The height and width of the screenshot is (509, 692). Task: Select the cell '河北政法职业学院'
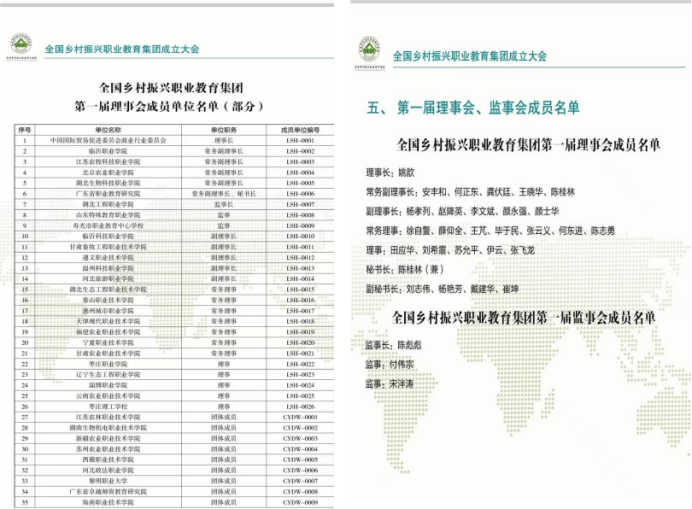tap(108, 470)
